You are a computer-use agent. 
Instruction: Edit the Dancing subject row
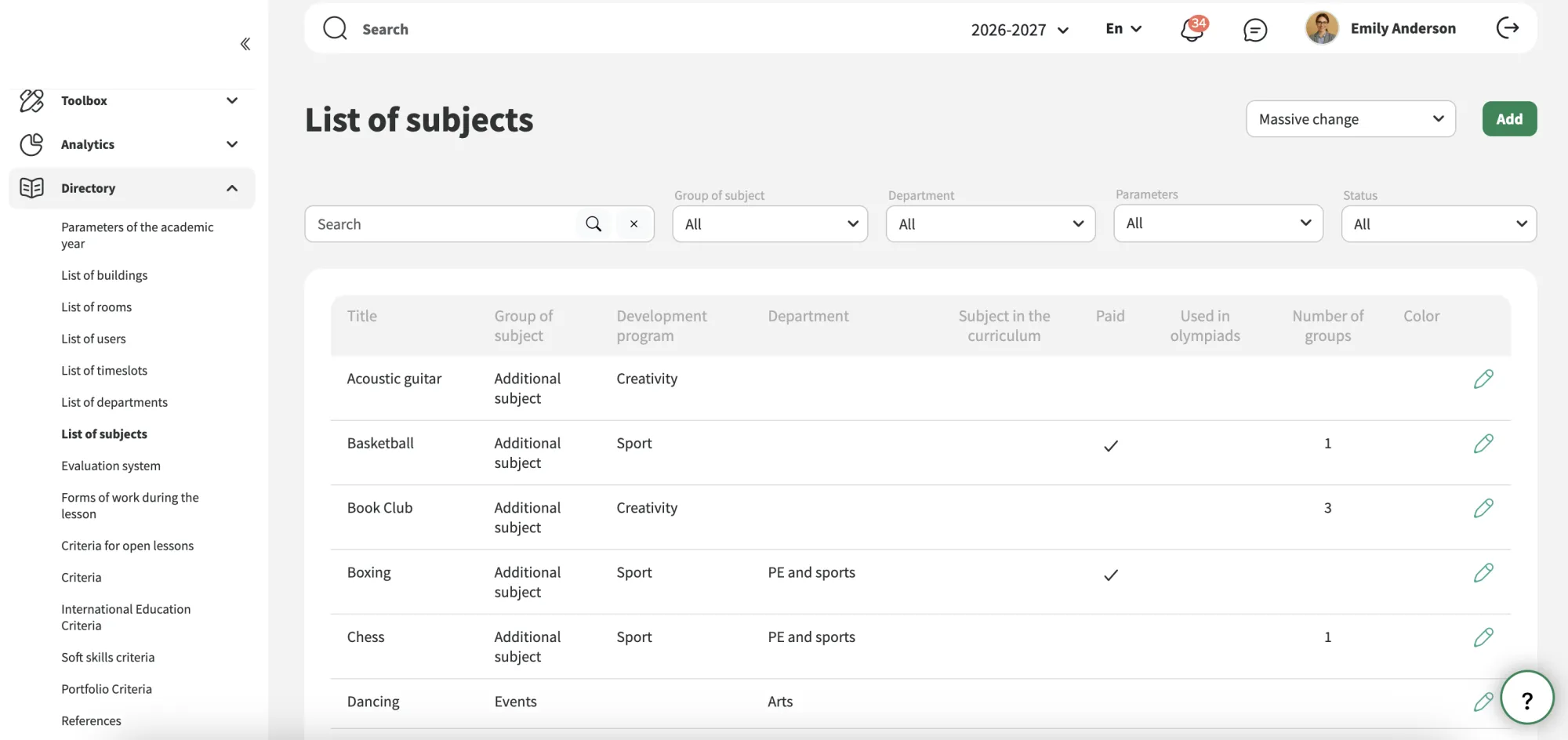[x=1483, y=702]
